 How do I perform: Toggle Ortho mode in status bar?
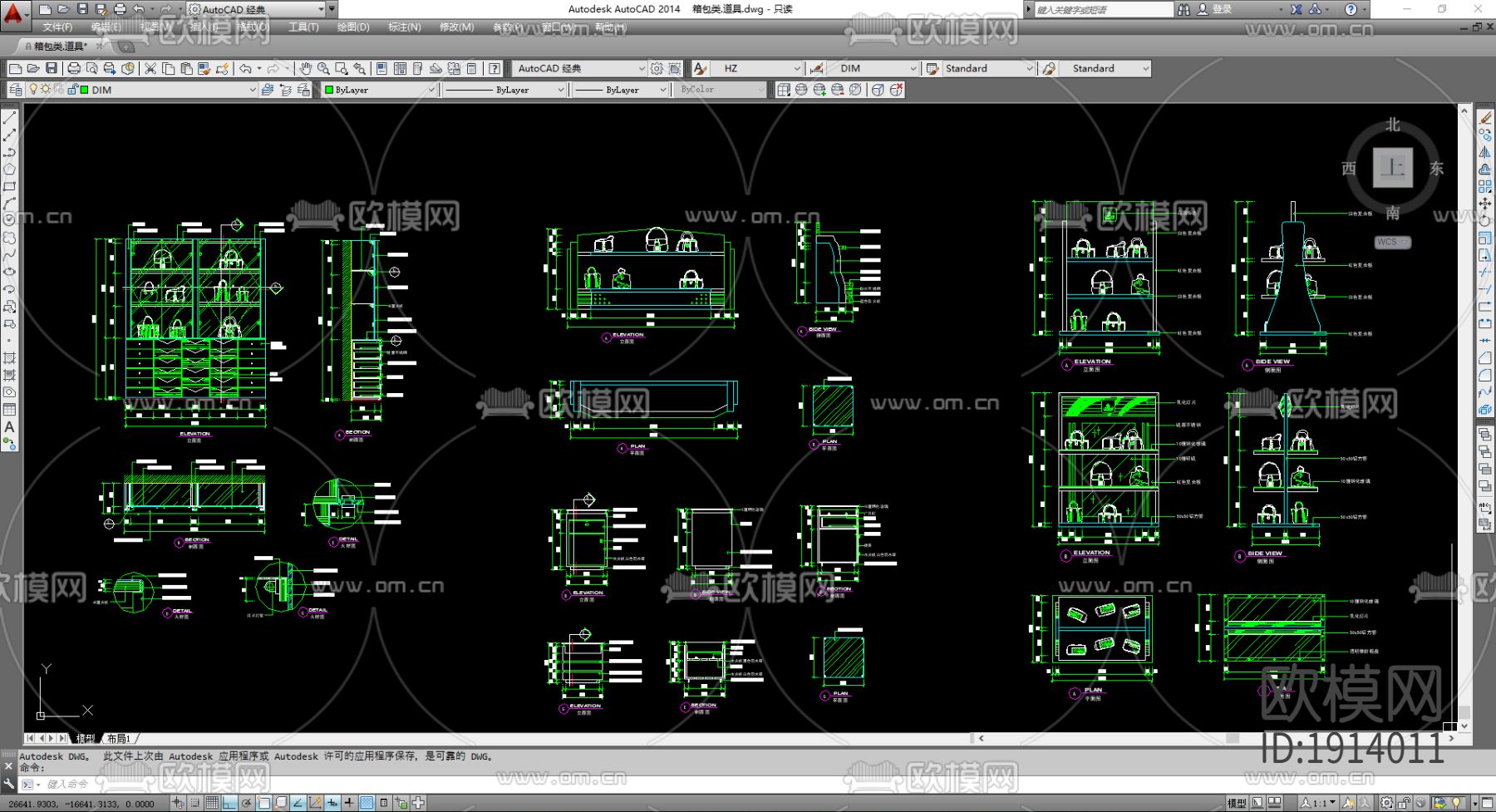[x=229, y=803]
